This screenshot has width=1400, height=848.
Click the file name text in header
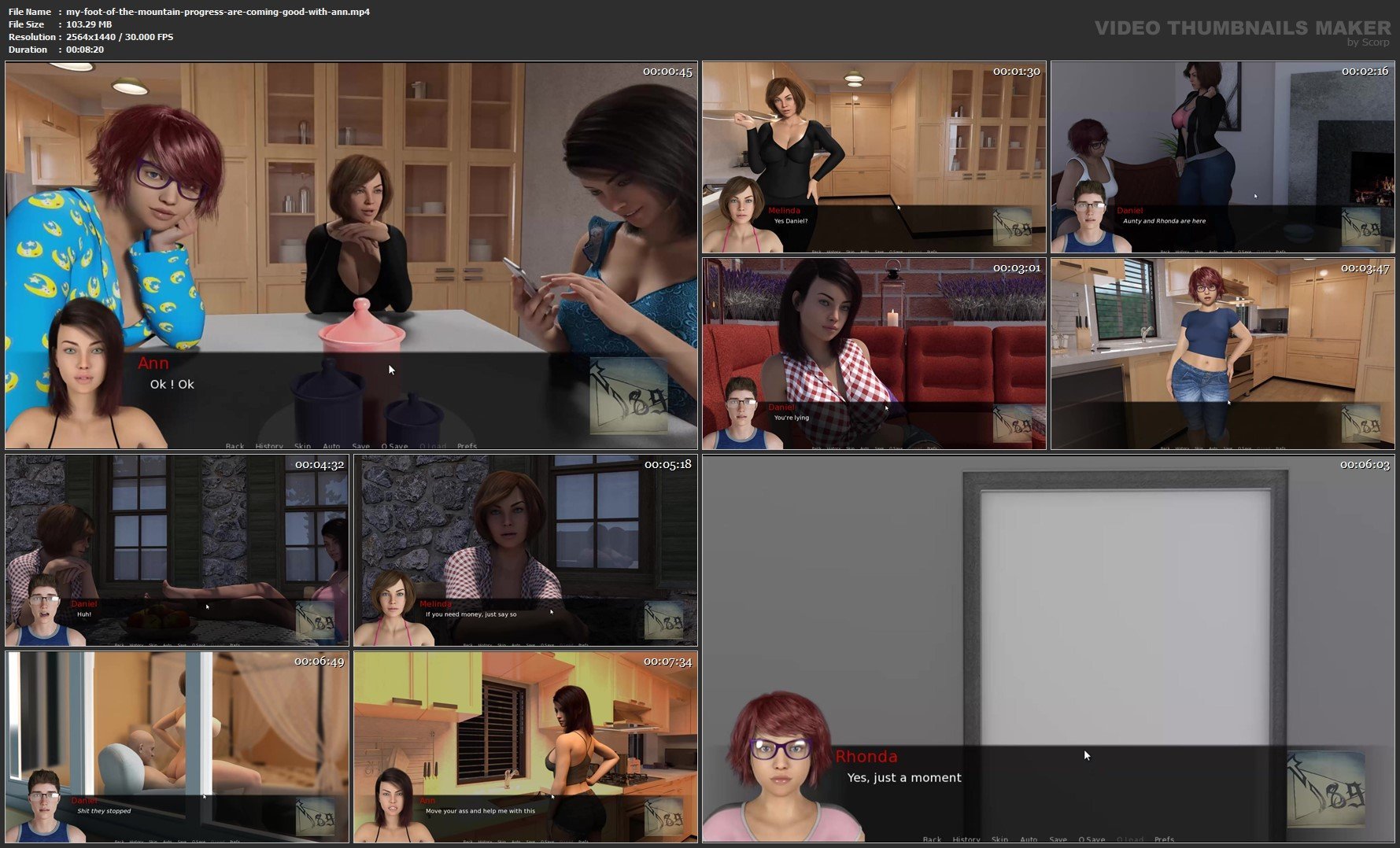[217, 12]
